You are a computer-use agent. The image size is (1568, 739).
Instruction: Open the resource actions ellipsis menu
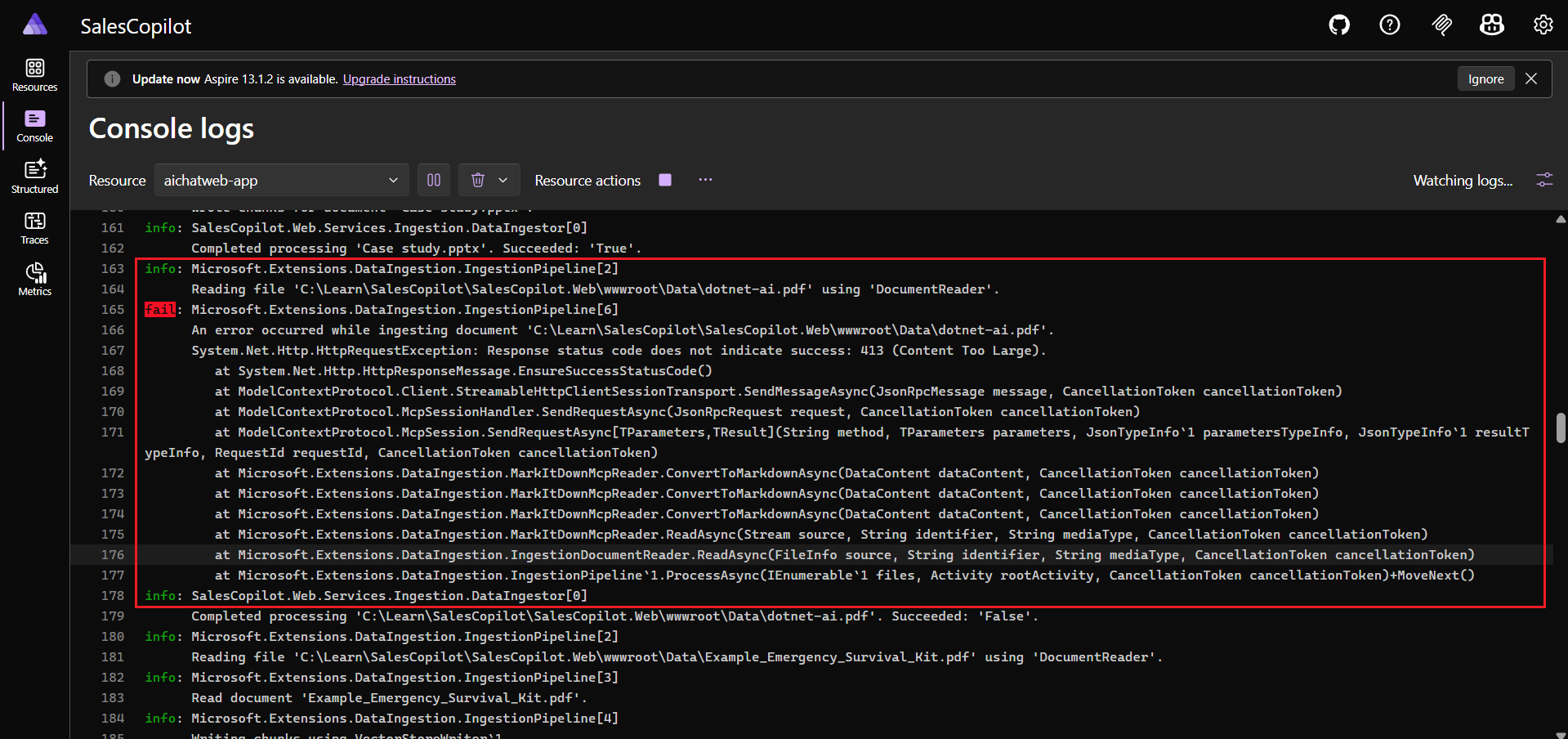[705, 180]
